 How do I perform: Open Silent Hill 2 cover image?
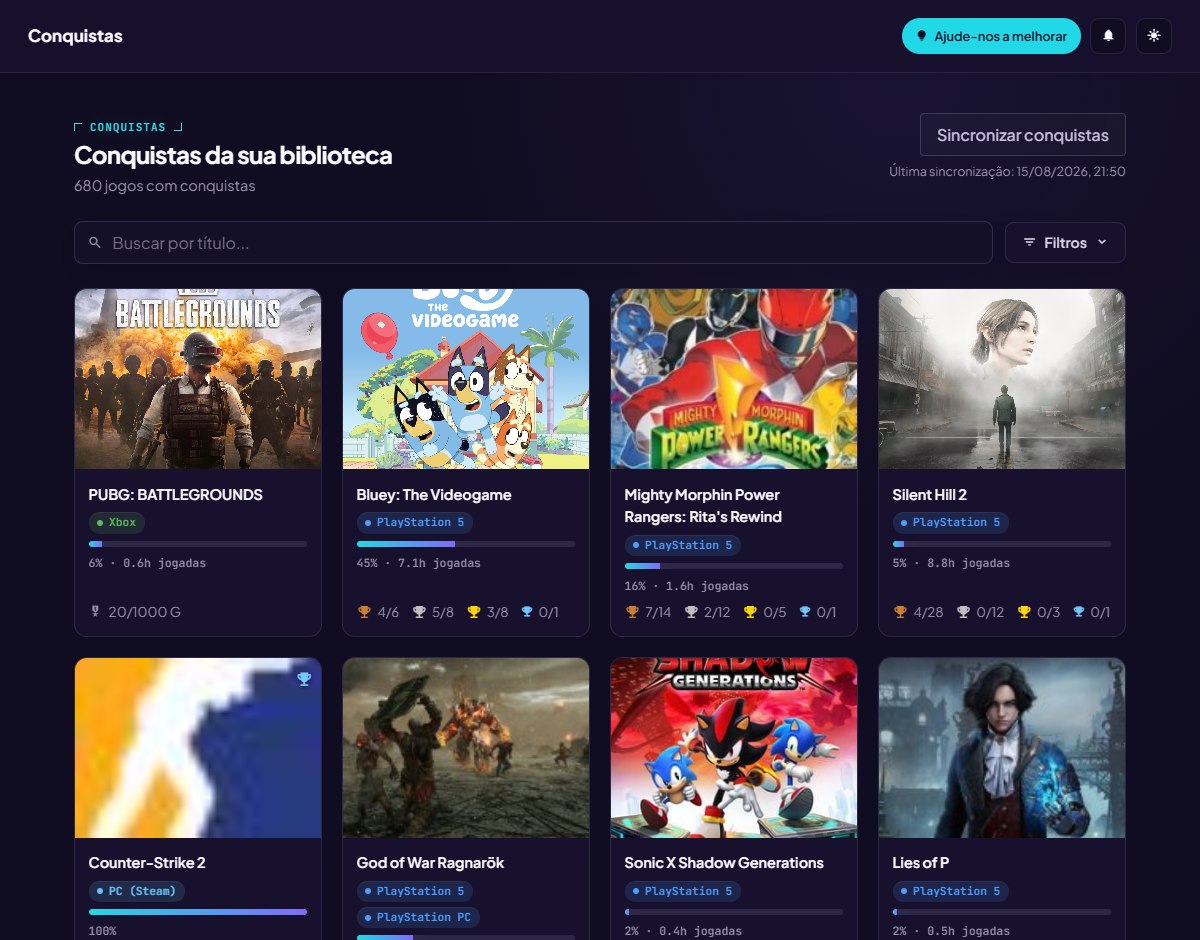pyautogui.click(x=1002, y=379)
